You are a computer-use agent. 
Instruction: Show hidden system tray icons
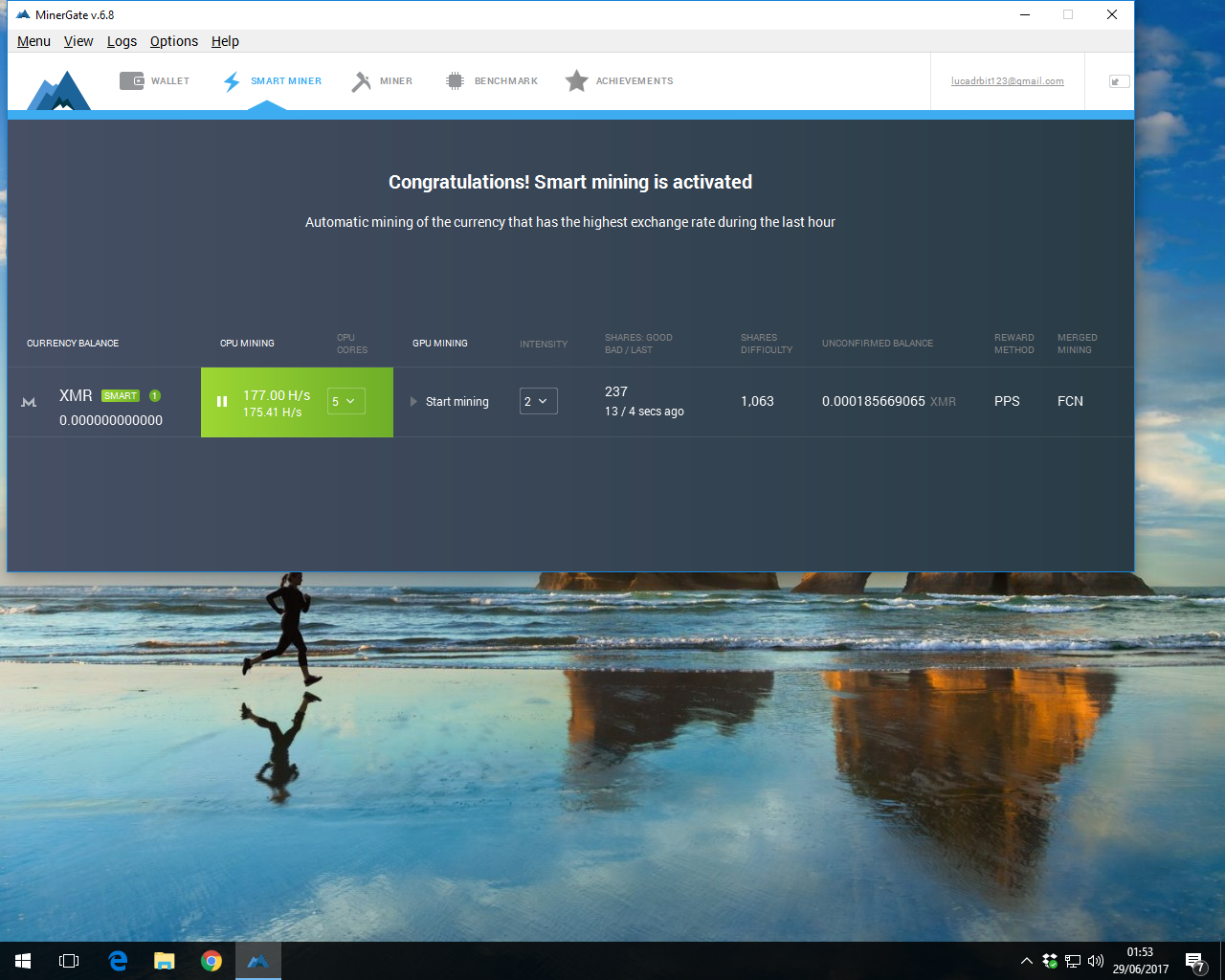(x=1027, y=961)
